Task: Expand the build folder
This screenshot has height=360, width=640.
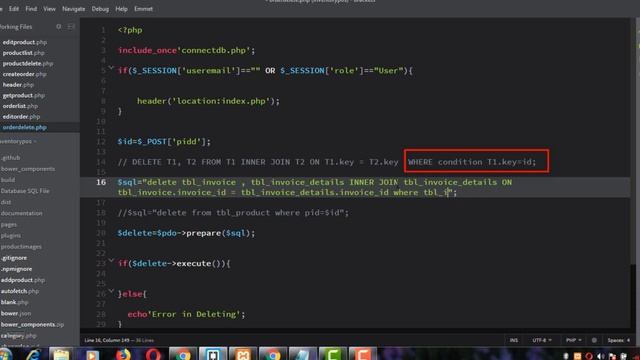Action: point(8,180)
